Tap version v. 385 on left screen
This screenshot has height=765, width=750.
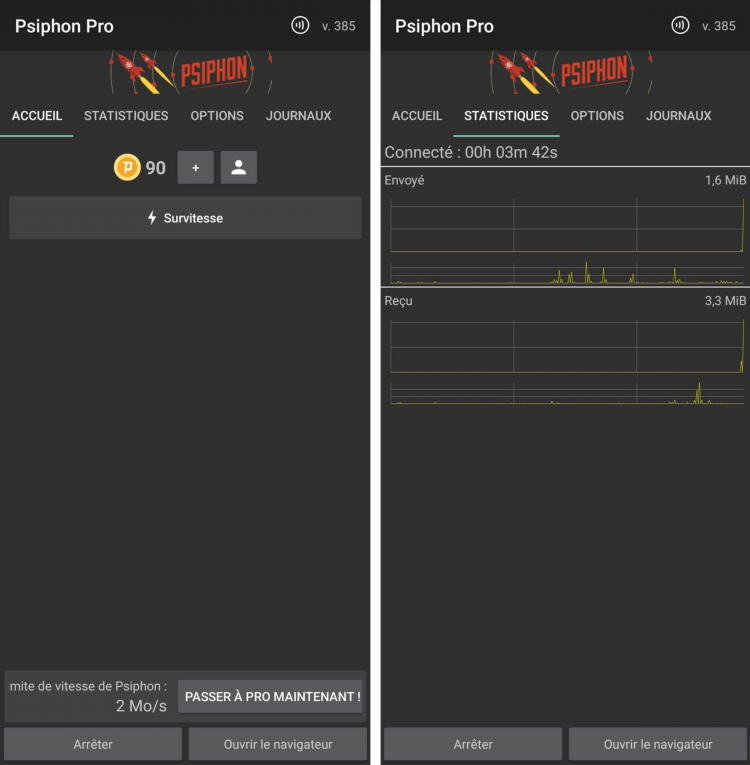[339, 26]
